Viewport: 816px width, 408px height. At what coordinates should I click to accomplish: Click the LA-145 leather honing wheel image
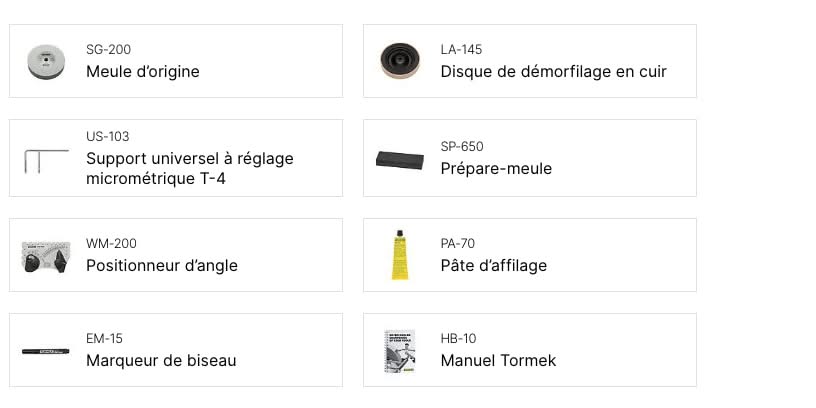(400, 61)
